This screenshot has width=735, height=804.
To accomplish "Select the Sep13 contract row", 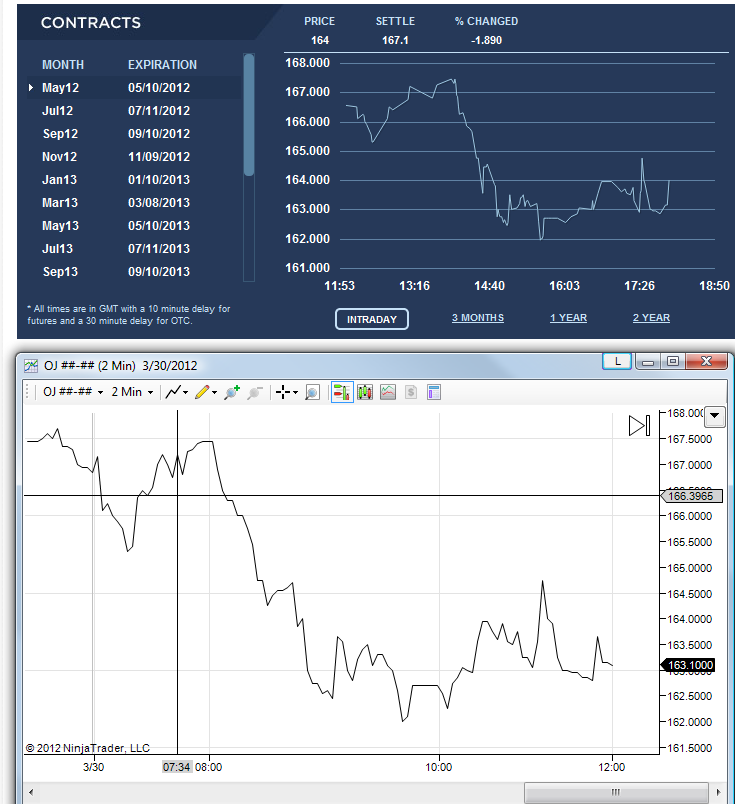I will pyautogui.click(x=134, y=272).
